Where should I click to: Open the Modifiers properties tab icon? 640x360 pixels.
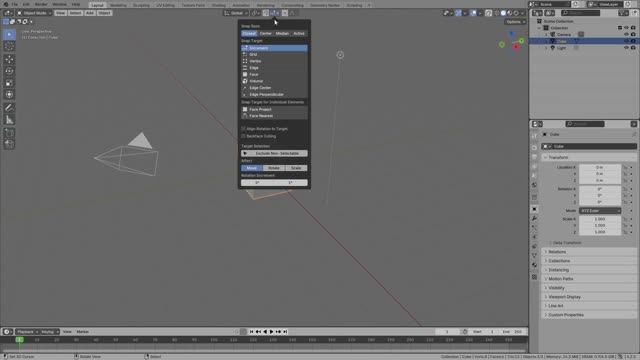[x=534, y=218]
